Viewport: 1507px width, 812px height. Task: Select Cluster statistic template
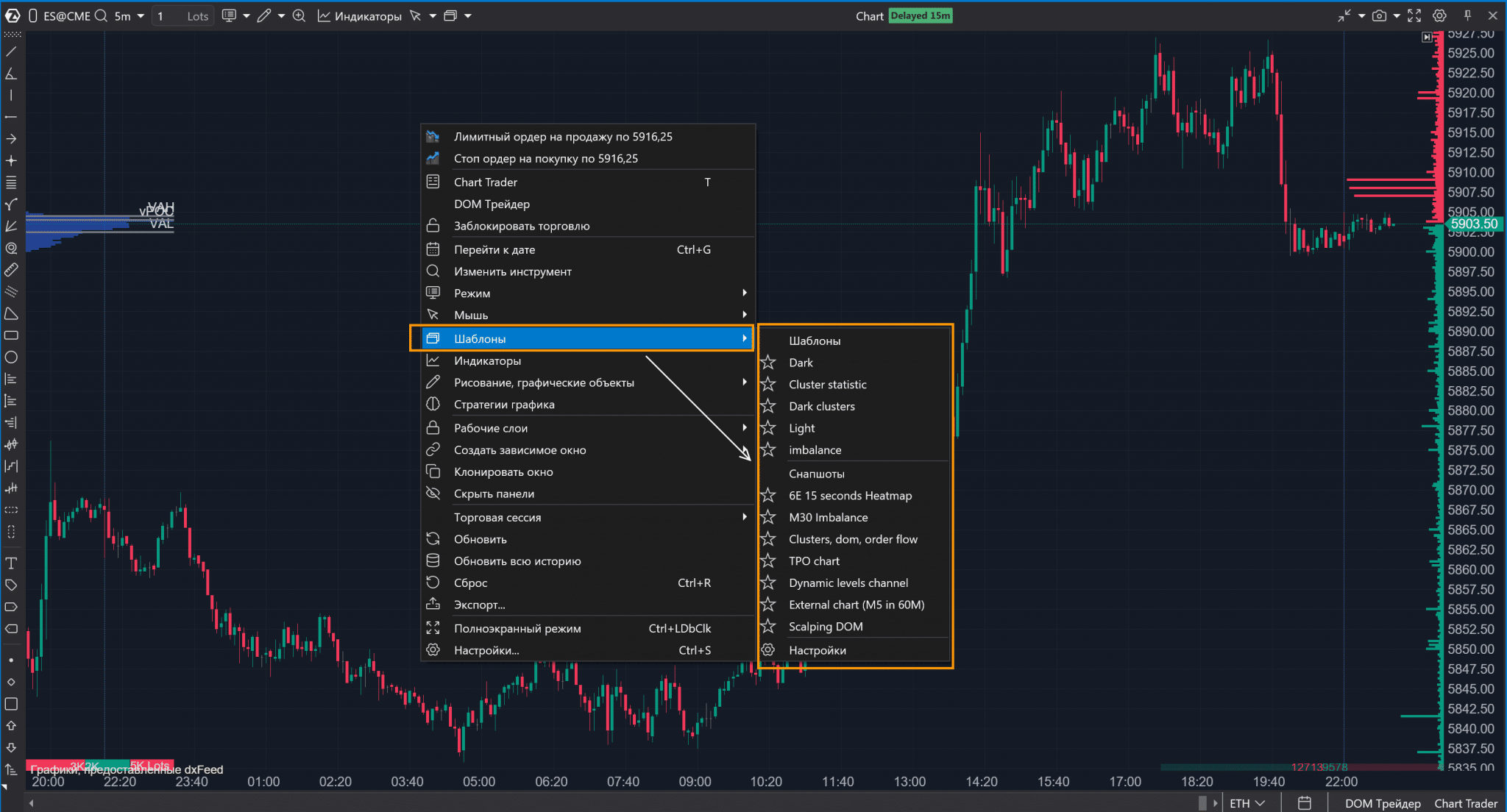(827, 385)
